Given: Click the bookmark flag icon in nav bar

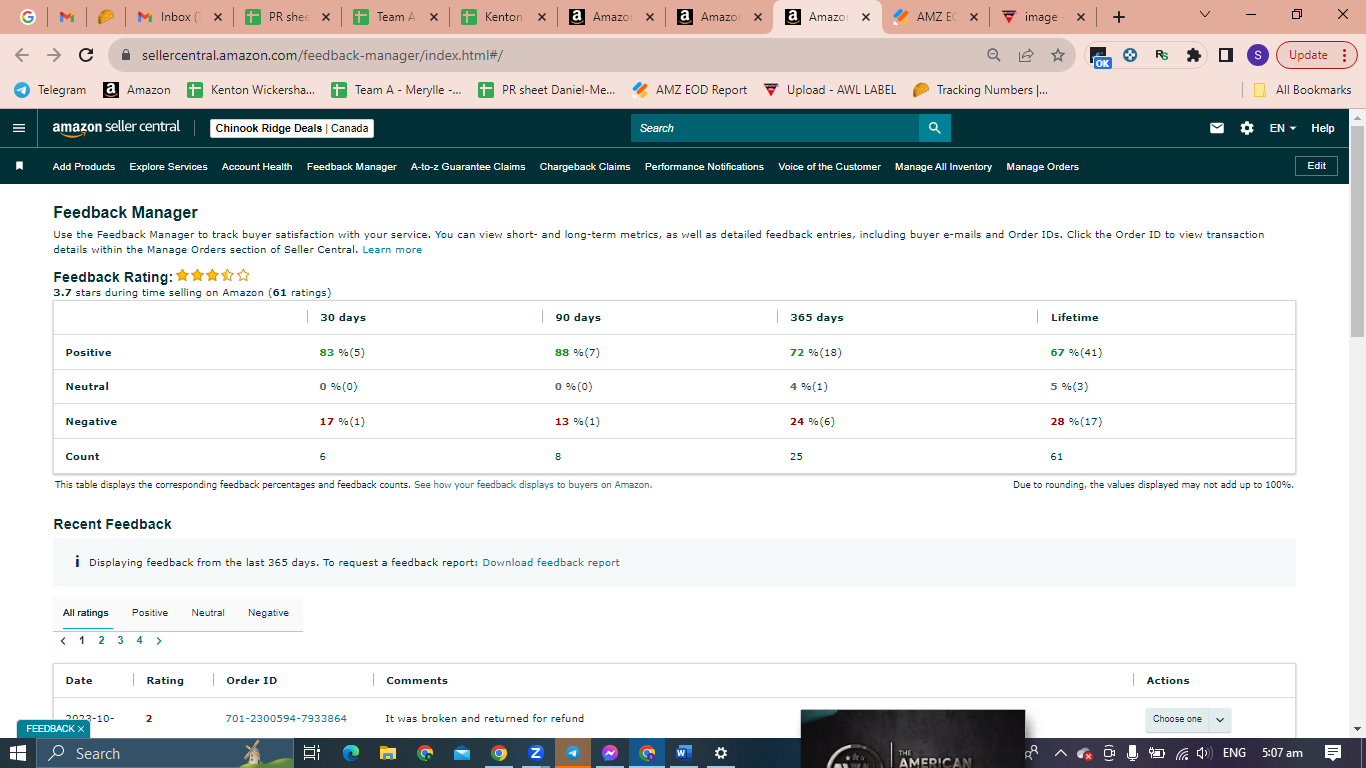Looking at the screenshot, I should (x=19, y=166).
